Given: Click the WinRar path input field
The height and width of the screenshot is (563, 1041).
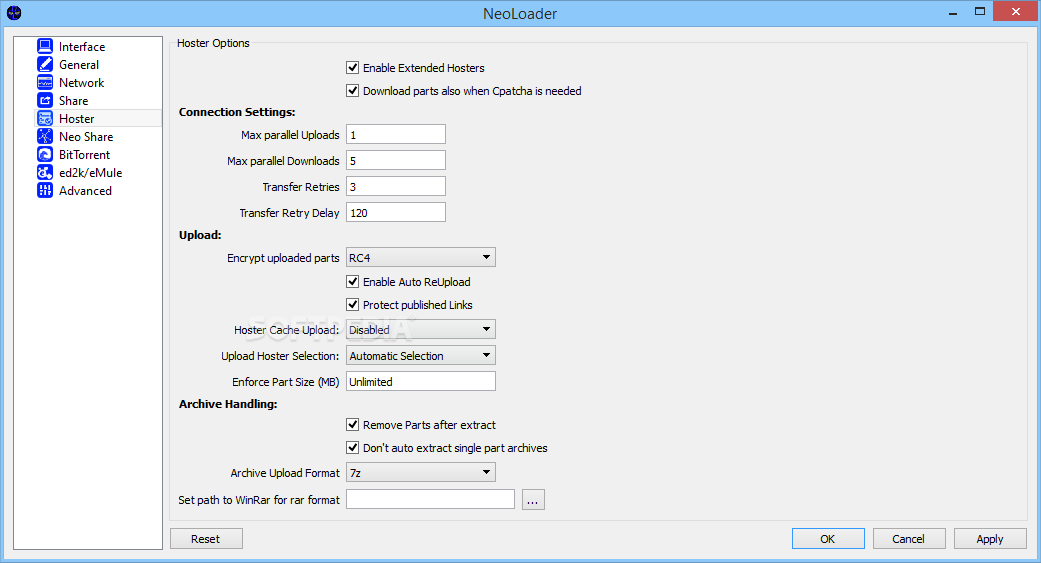Looking at the screenshot, I should tap(430, 499).
